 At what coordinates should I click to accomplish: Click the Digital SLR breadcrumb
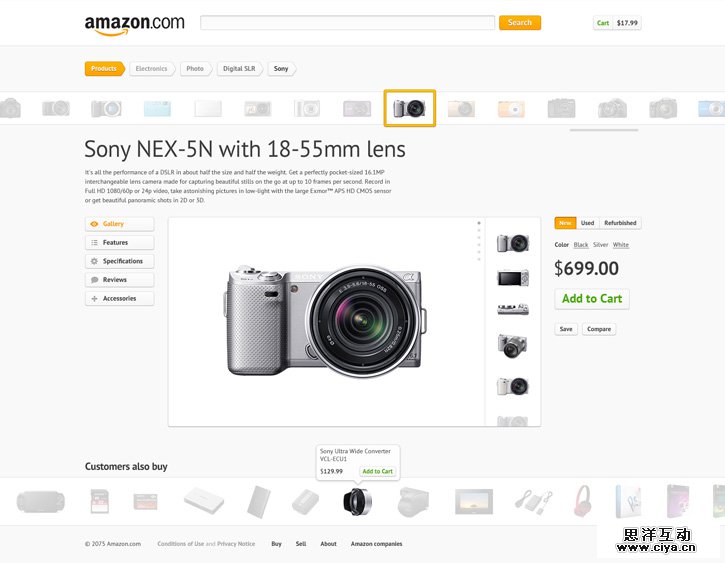pyautogui.click(x=240, y=68)
